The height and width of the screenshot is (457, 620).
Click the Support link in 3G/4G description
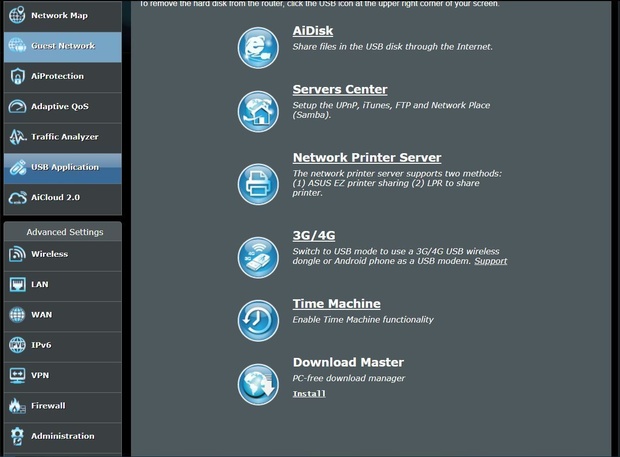click(491, 261)
